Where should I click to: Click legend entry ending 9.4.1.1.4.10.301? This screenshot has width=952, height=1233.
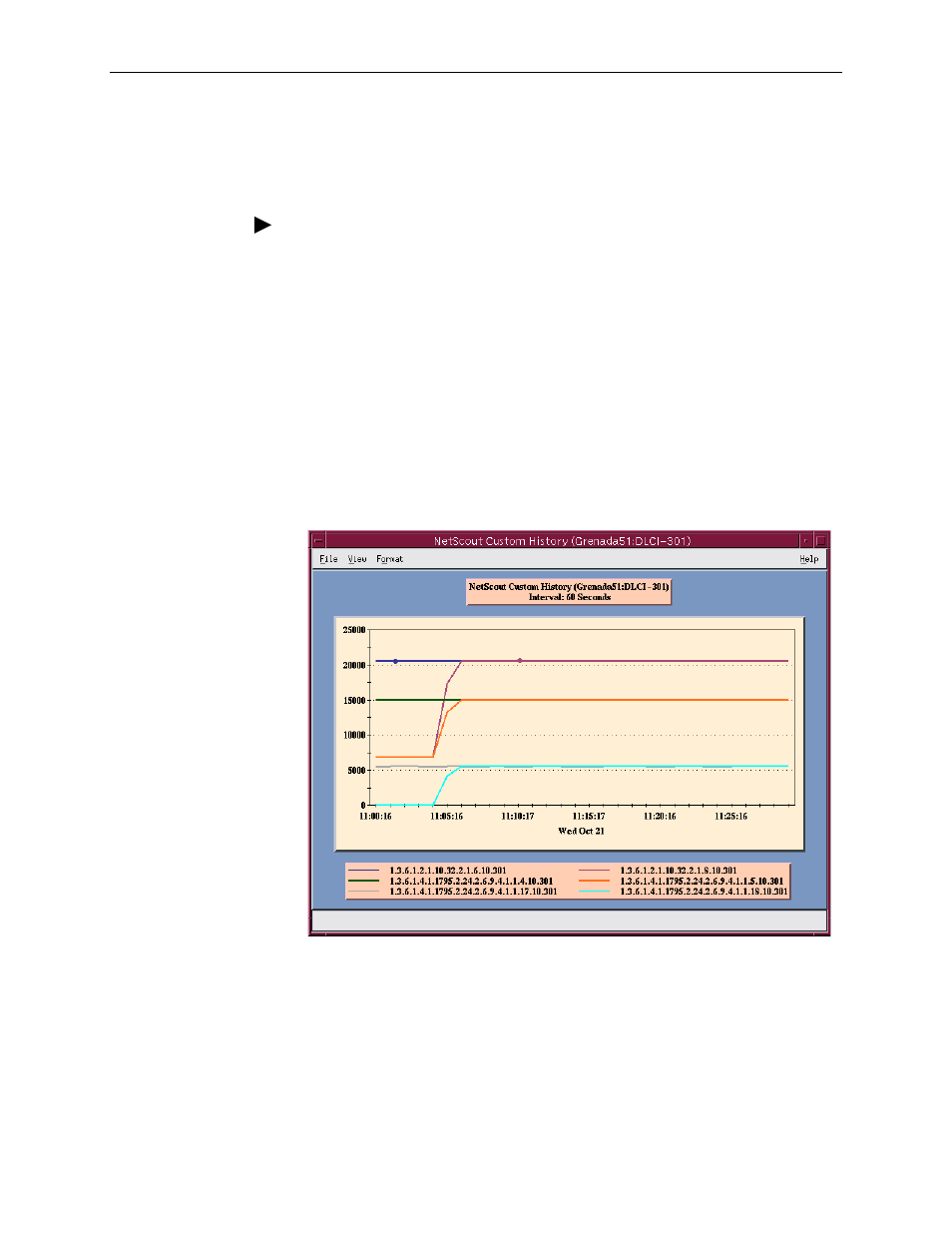click(x=471, y=881)
